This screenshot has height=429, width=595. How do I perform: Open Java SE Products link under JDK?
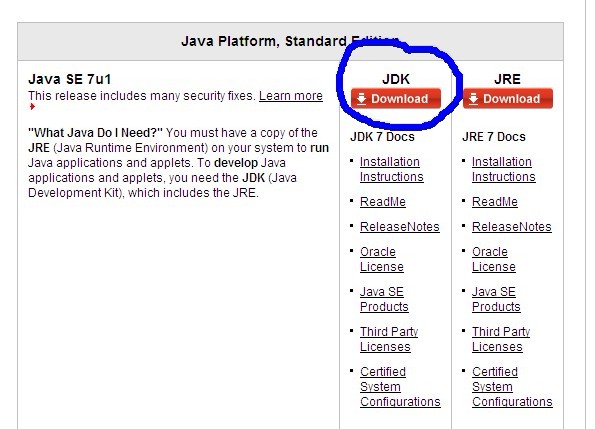click(384, 299)
